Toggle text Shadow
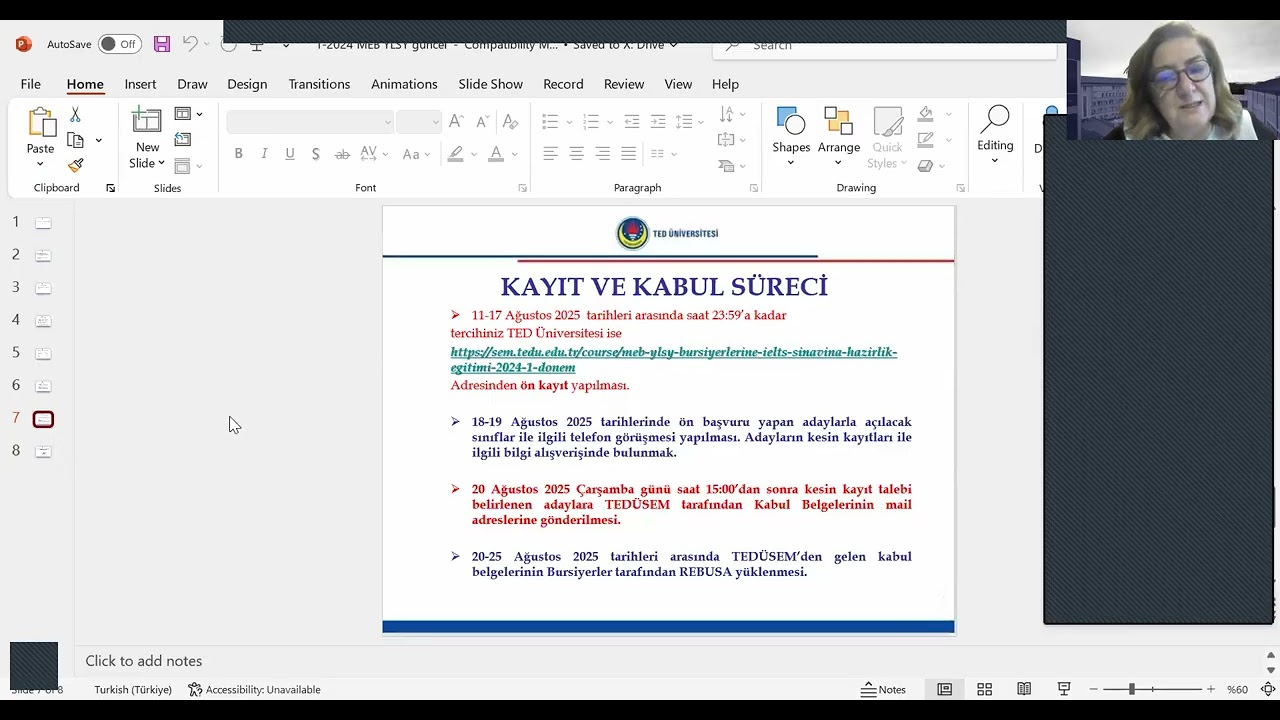Viewport: 1280px width, 720px height. click(x=316, y=154)
